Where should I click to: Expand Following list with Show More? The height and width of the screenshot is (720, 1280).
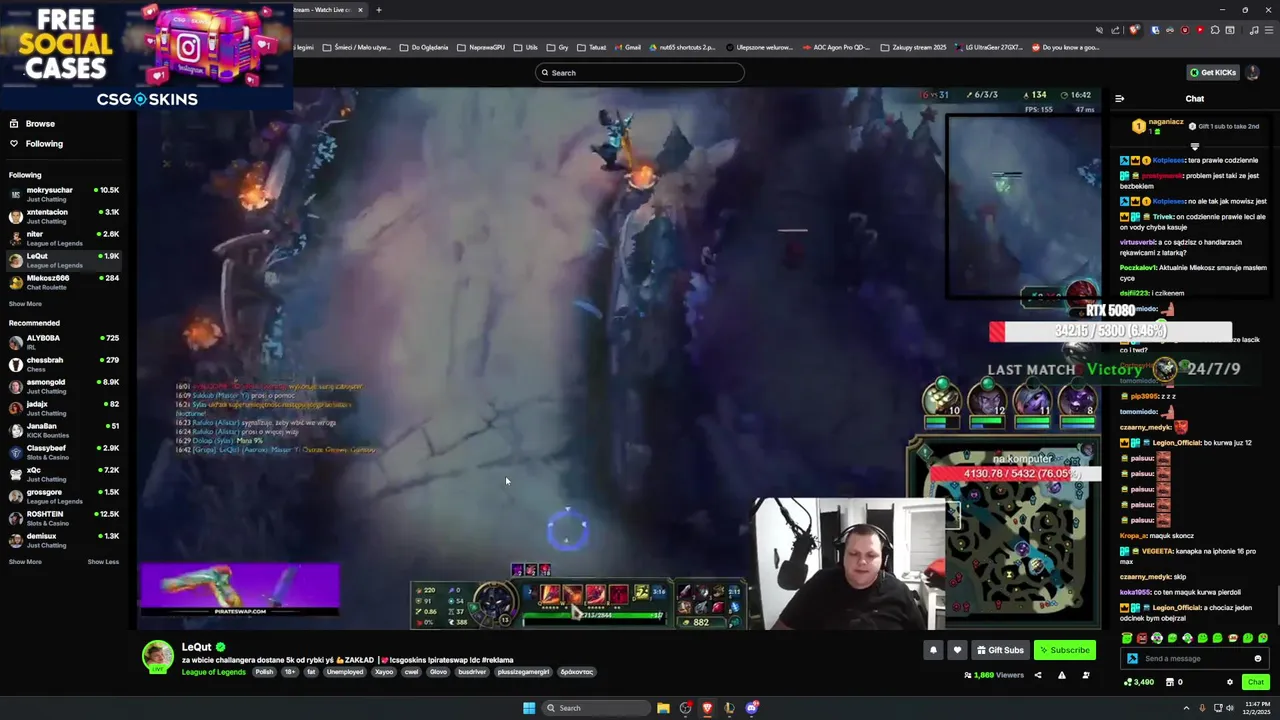[x=25, y=304]
